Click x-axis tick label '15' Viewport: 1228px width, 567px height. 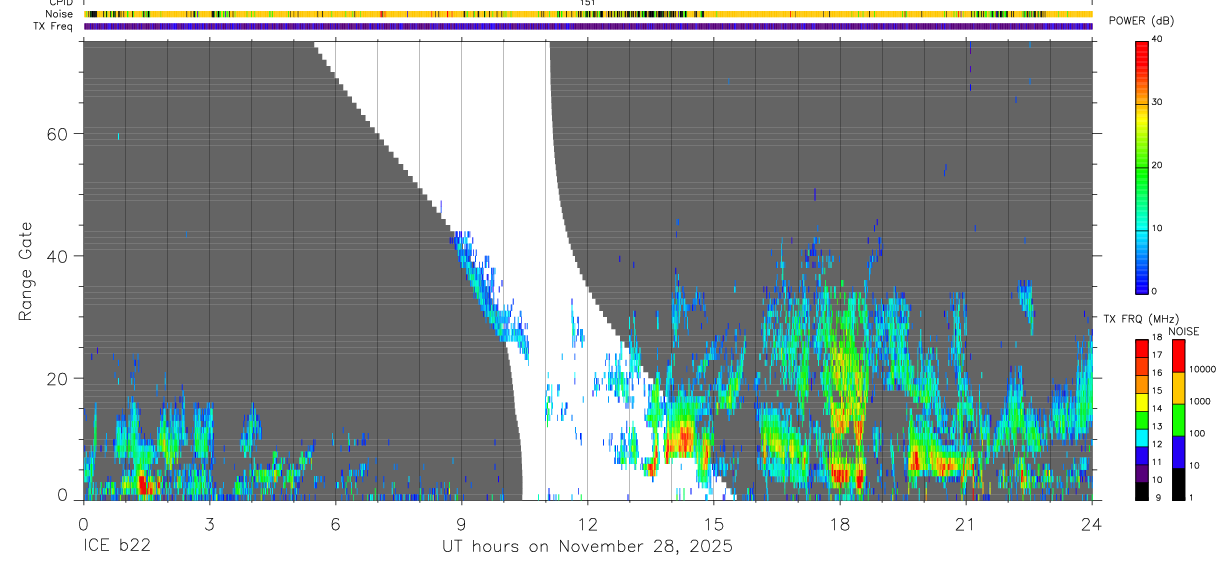[x=714, y=524]
